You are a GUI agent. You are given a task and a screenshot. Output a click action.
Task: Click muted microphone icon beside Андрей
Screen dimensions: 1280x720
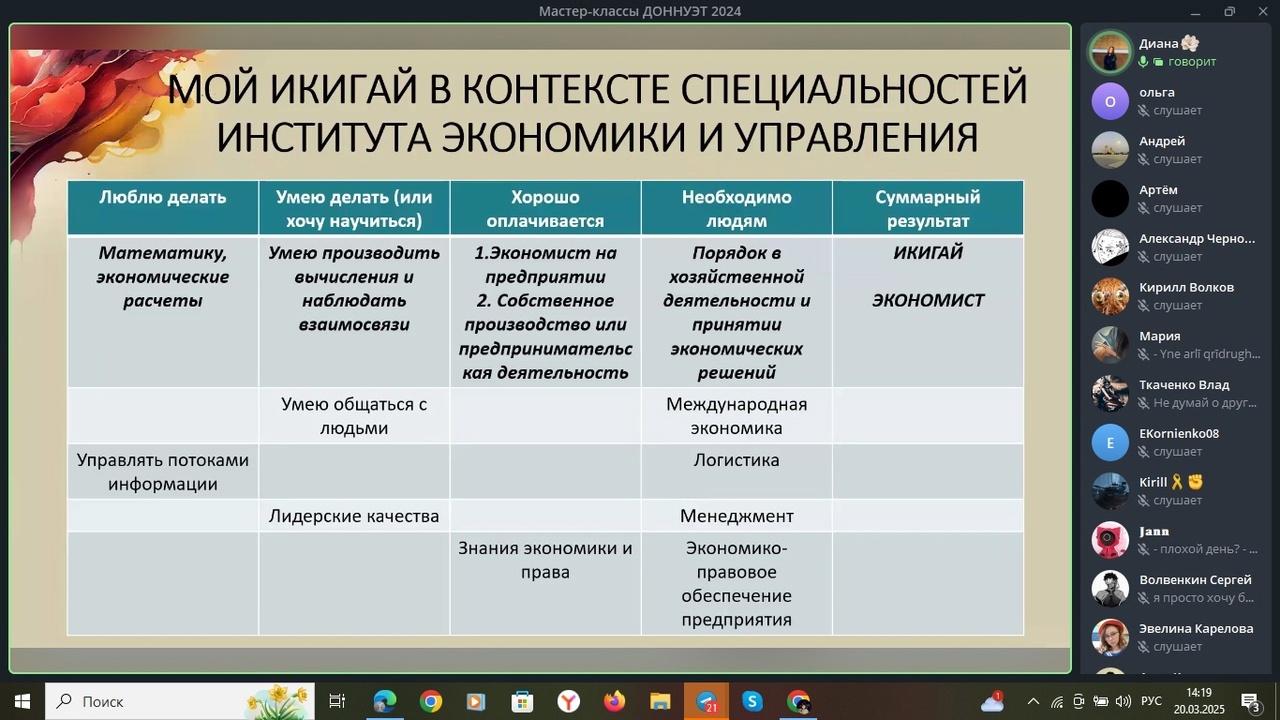(1144, 160)
